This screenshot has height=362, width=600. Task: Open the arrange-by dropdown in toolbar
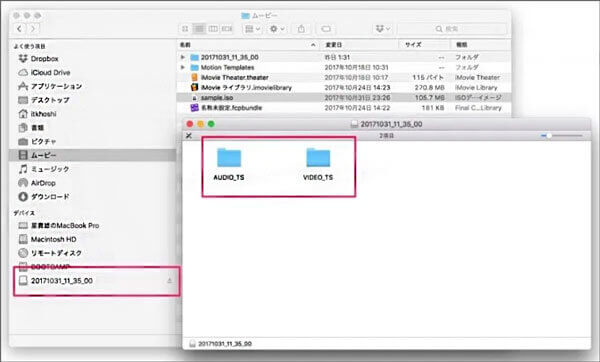pyautogui.click(x=253, y=29)
